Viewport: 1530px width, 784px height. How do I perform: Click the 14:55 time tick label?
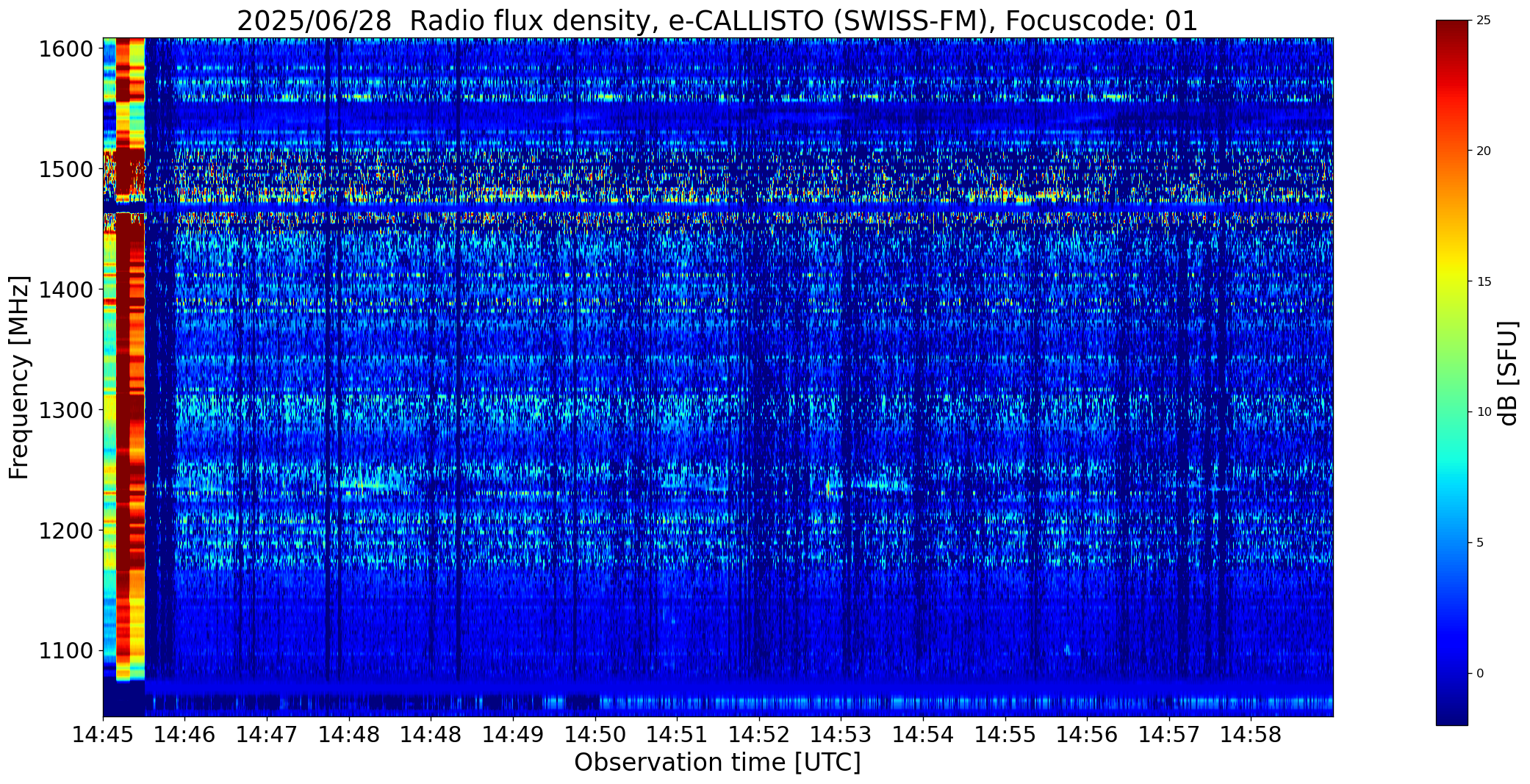(x=1005, y=734)
